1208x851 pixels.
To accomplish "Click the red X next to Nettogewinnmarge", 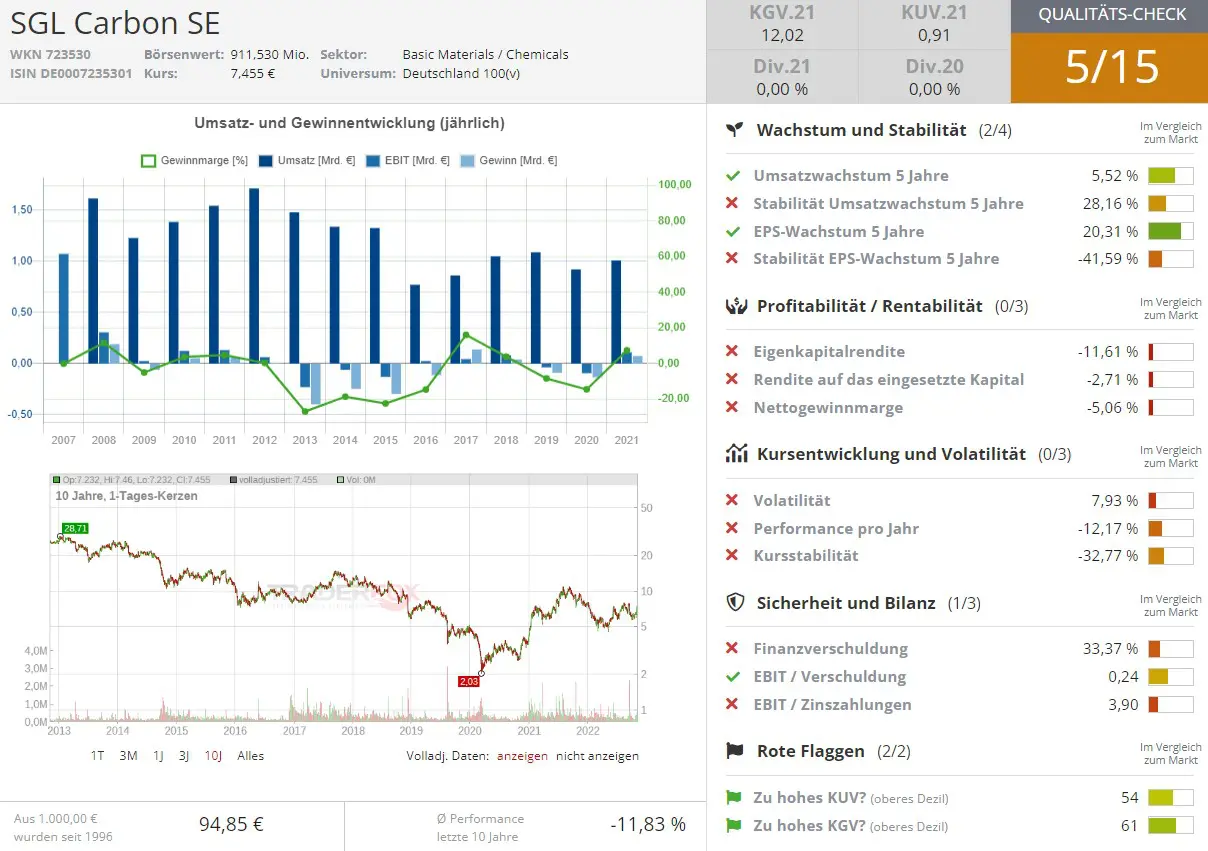I will [733, 407].
